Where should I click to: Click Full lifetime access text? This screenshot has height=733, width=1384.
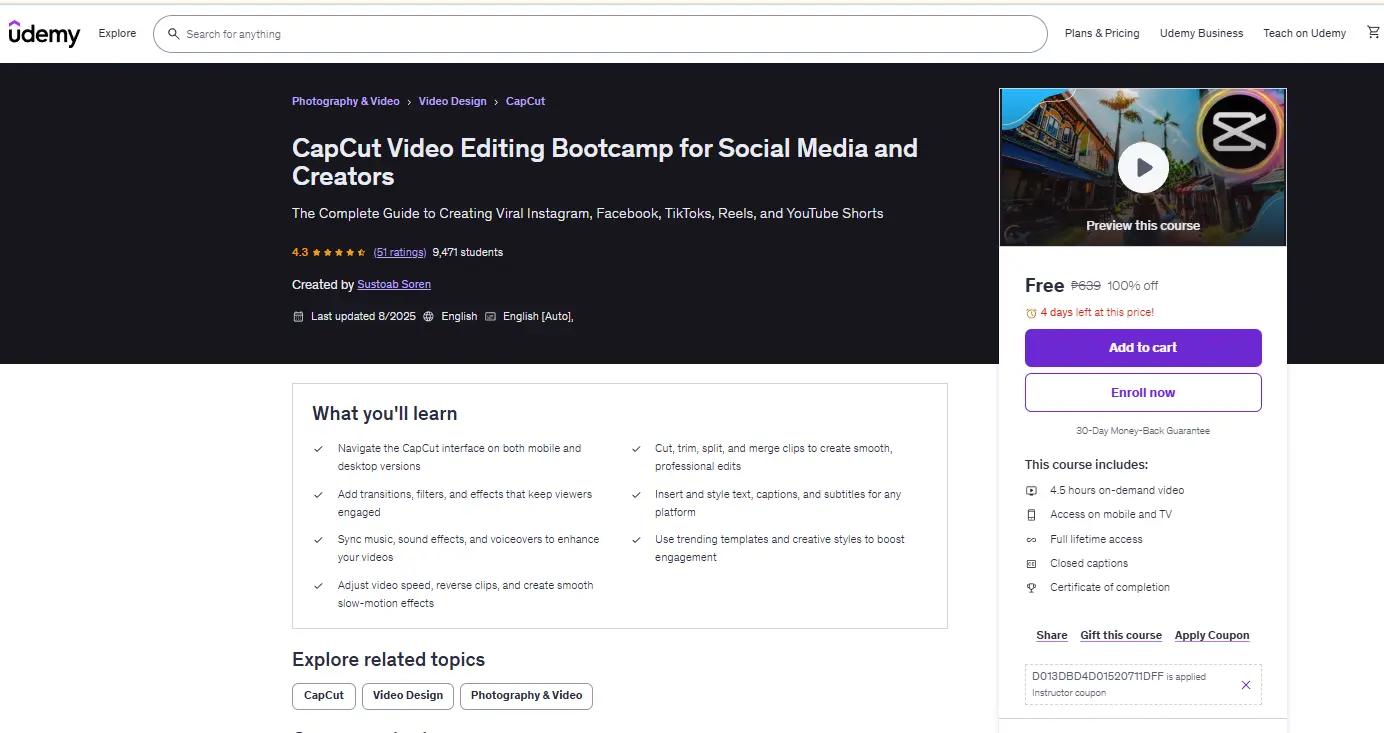pyautogui.click(x=1096, y=539)
